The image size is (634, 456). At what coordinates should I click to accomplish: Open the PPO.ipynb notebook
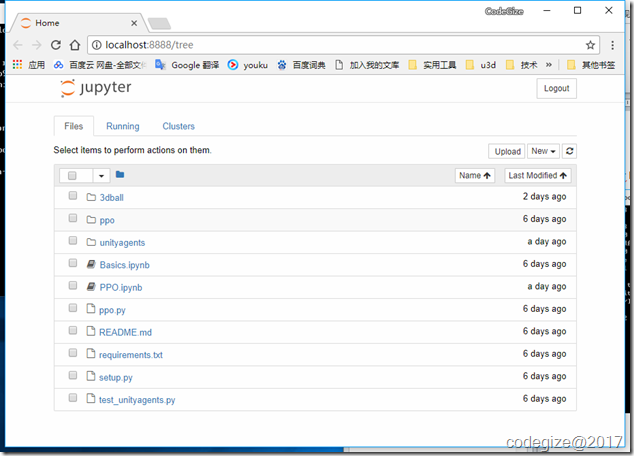(121, 287)
